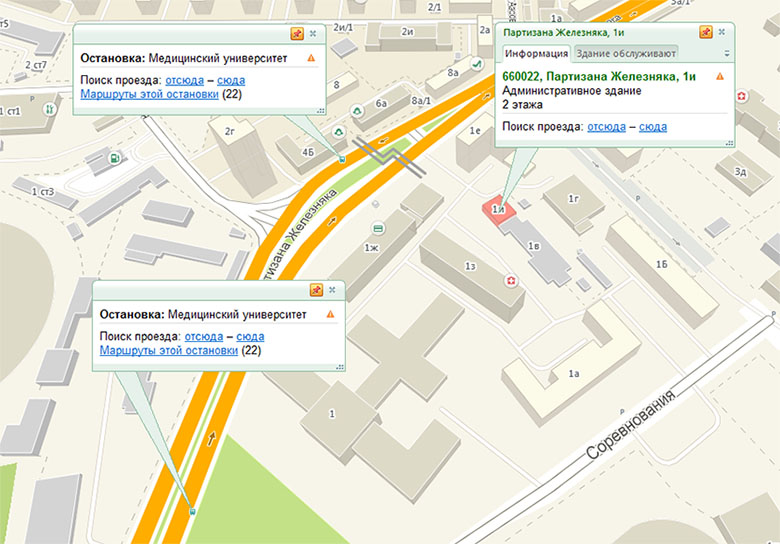
Task: Click the bus stop icon near building 4Б
Action: (x=343, y=158)
